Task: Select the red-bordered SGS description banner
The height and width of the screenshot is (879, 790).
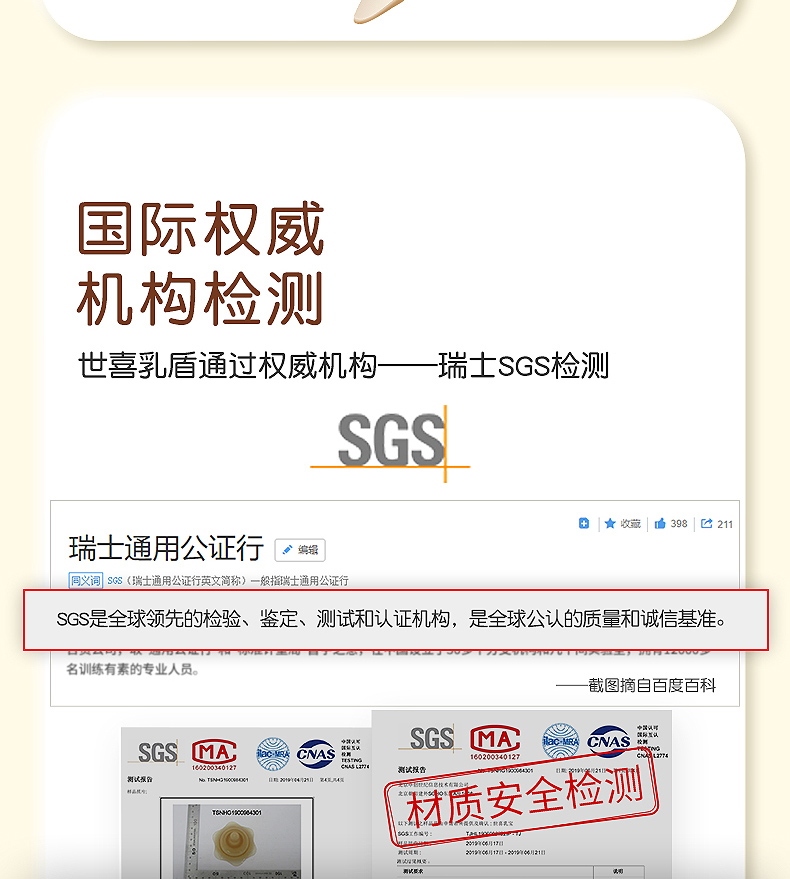Action: click(x=396, y=619)
